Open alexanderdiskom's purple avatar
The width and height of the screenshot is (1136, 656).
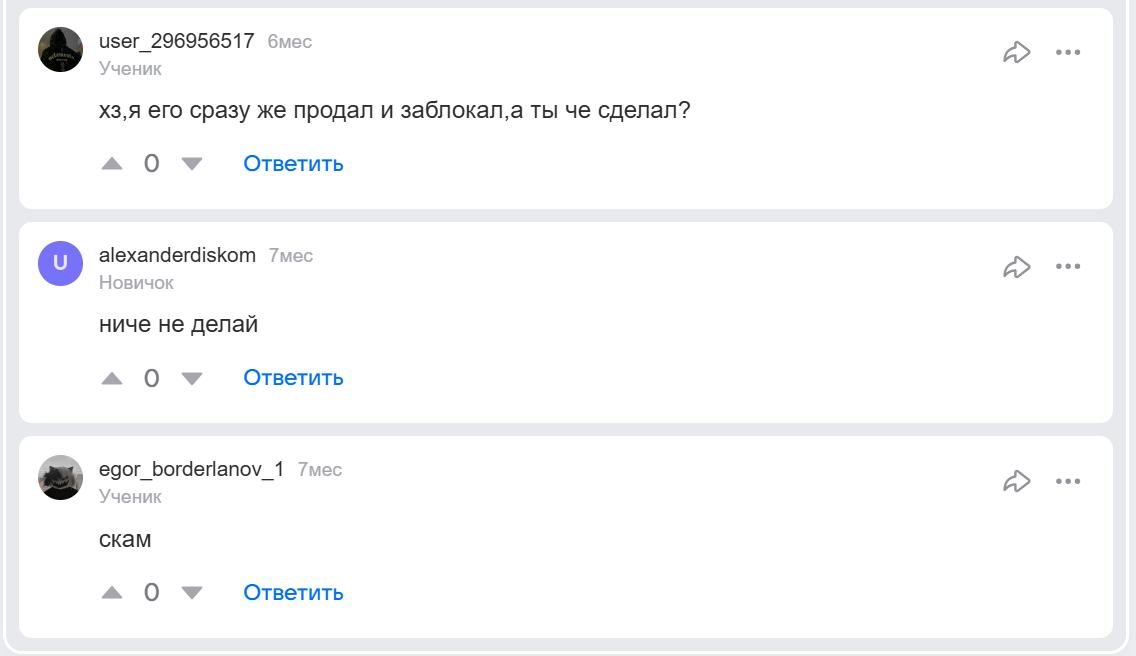click(60, 264)
